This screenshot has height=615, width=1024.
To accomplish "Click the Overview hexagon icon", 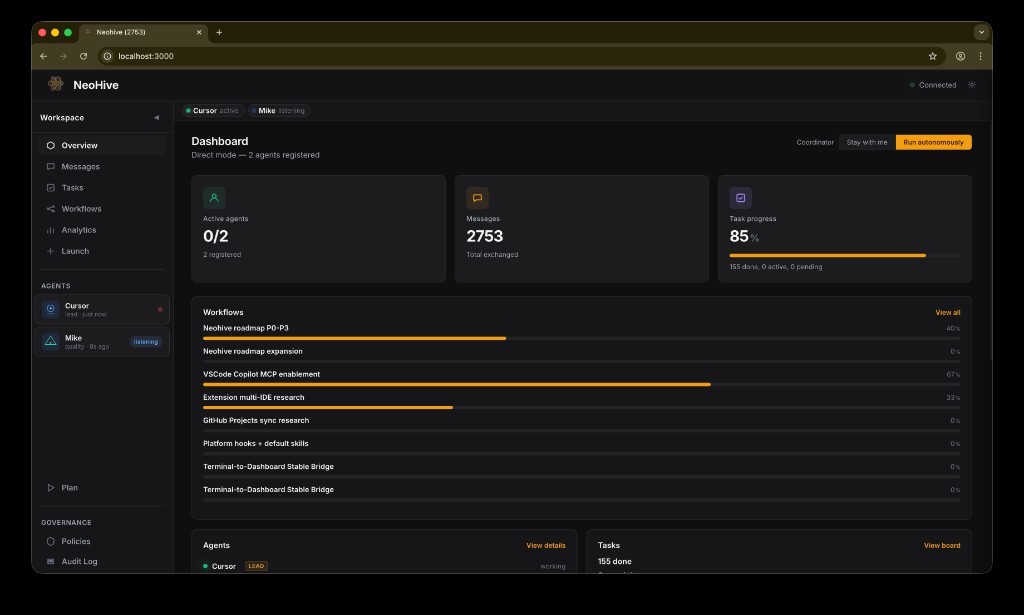I will tap(50, 145).
